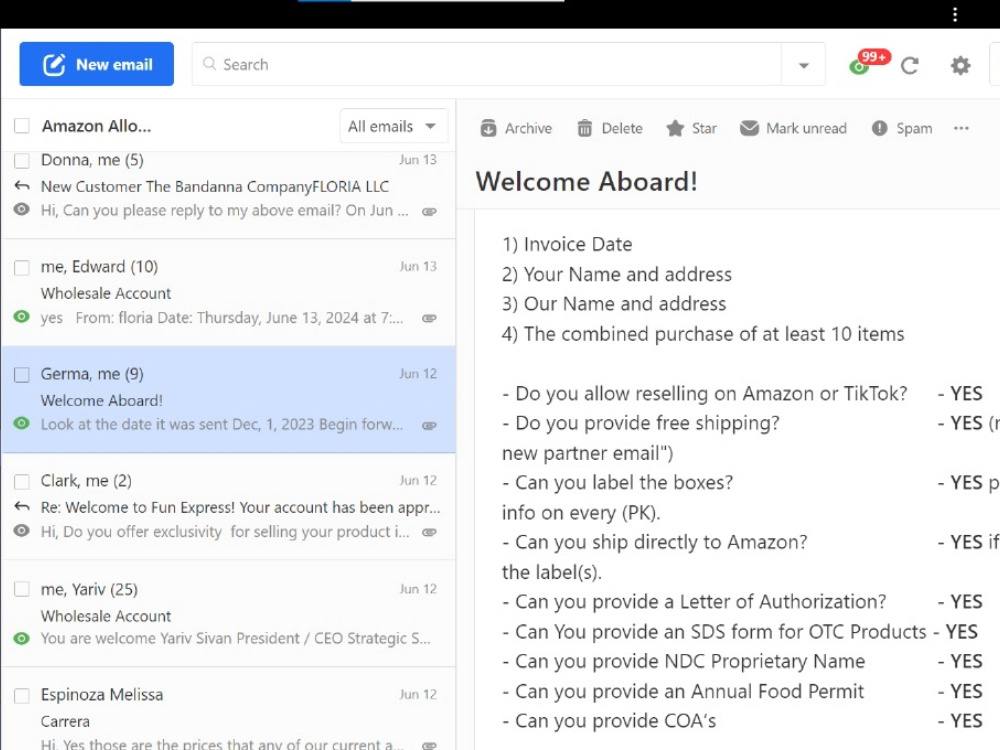Screen dimensions: 1000x750
Task: Open the All emails filter dropdown
Action: 393,126
